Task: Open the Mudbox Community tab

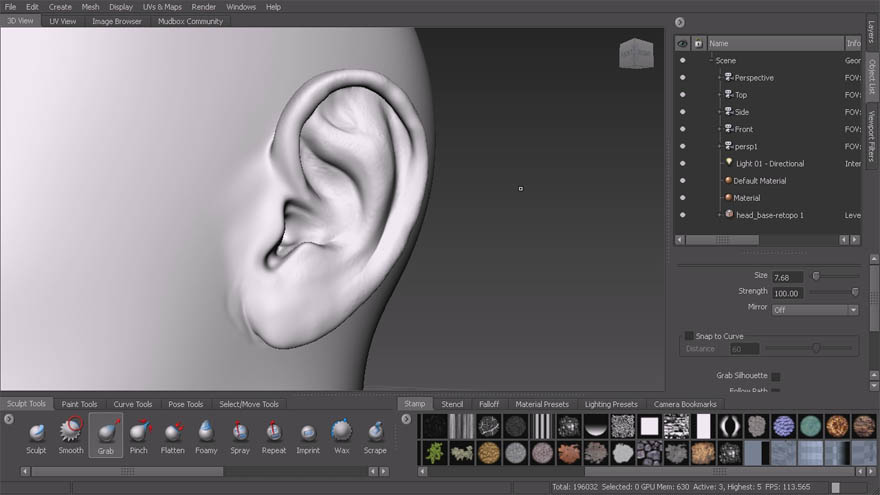Action: (190, 21)
